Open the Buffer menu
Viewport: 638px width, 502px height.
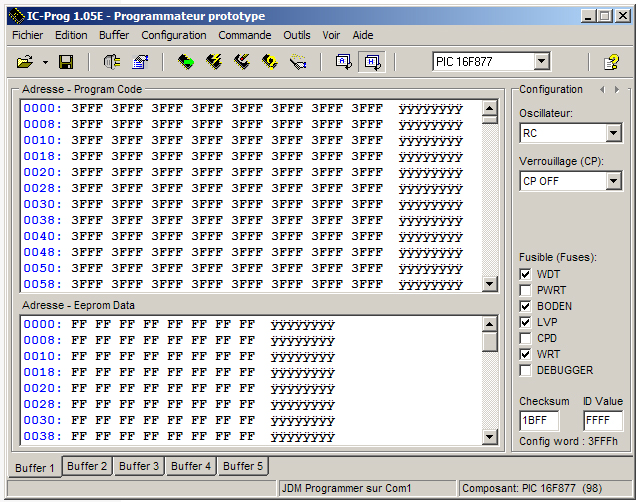114,35
